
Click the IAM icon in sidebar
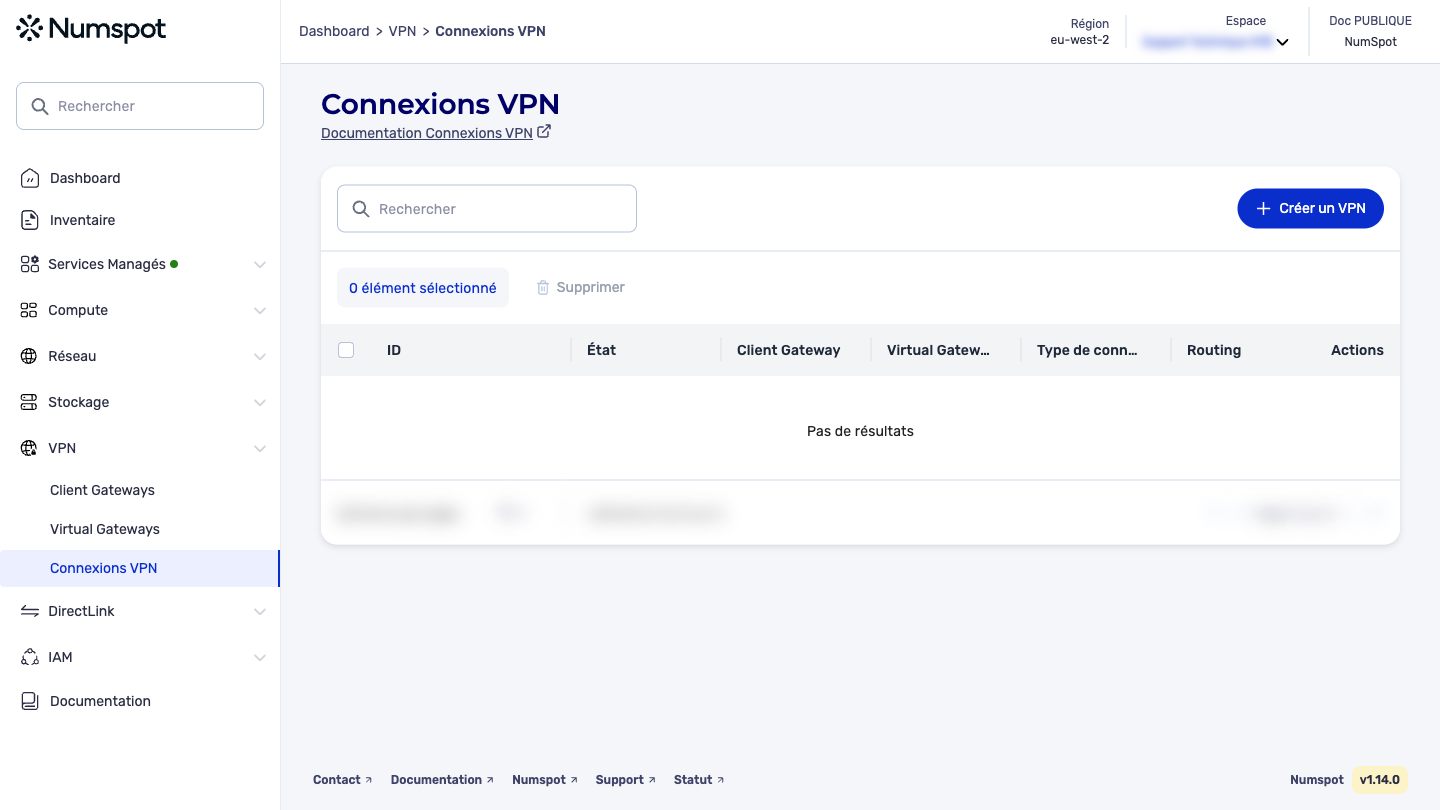29,657
